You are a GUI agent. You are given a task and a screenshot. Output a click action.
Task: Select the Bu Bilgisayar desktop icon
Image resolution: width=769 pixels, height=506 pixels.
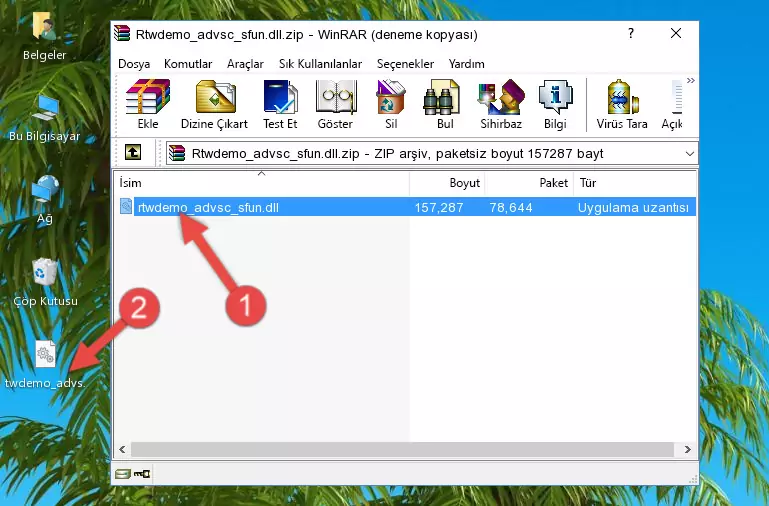click(x=44, y=118)
